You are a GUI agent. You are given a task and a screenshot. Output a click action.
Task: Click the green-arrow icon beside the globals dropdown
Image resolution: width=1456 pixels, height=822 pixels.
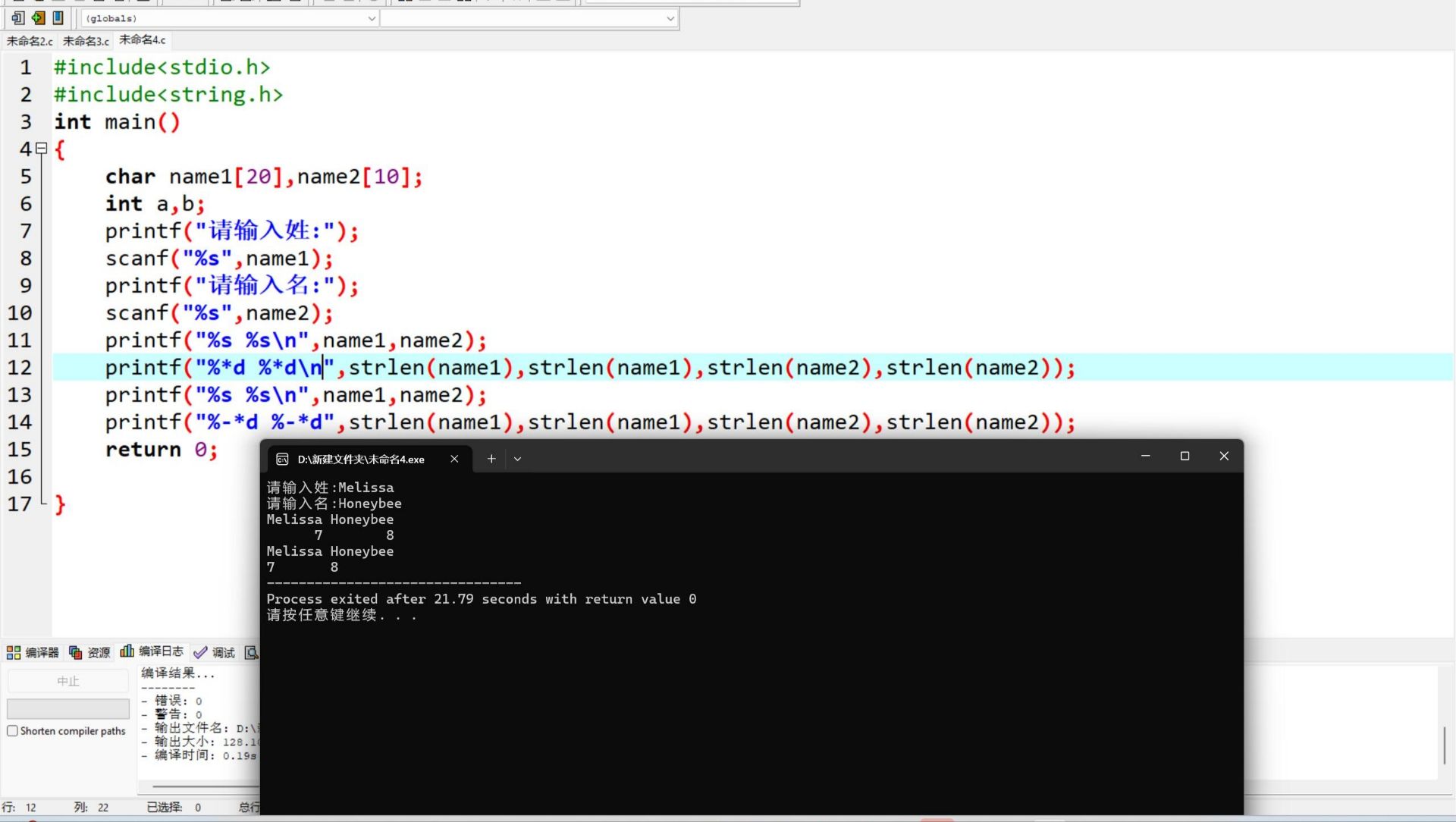point(38,17)
